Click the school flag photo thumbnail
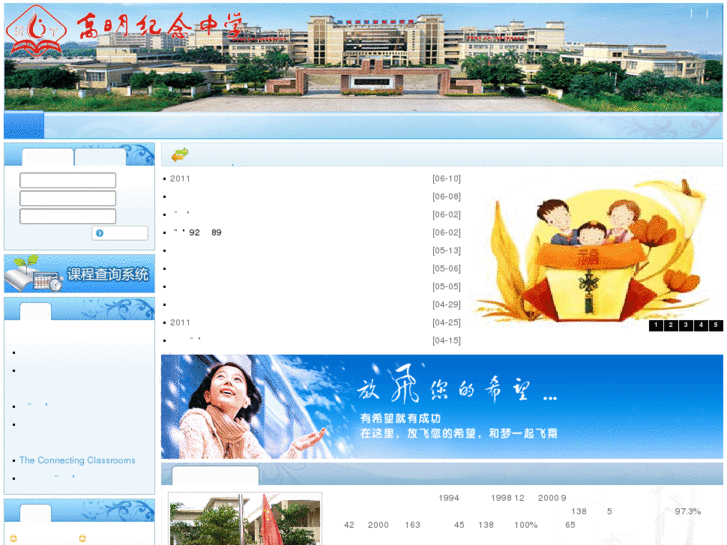The image size is (727, 545). pyautogui.click(x=245, y=519)
